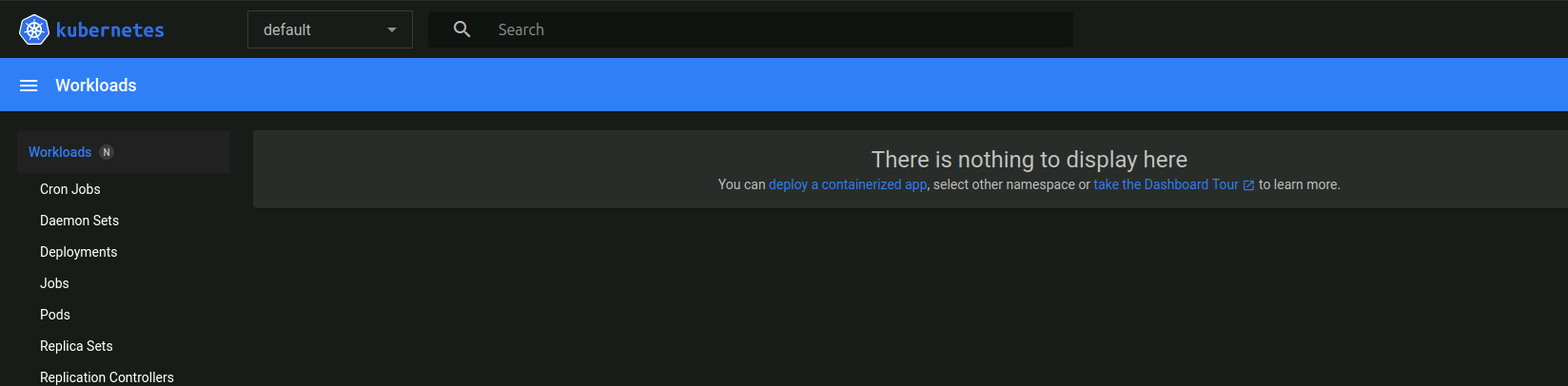Click the N badge beside Workloads
The width and height of the screenshot is (1568, 386).
(x=107, y=152)
